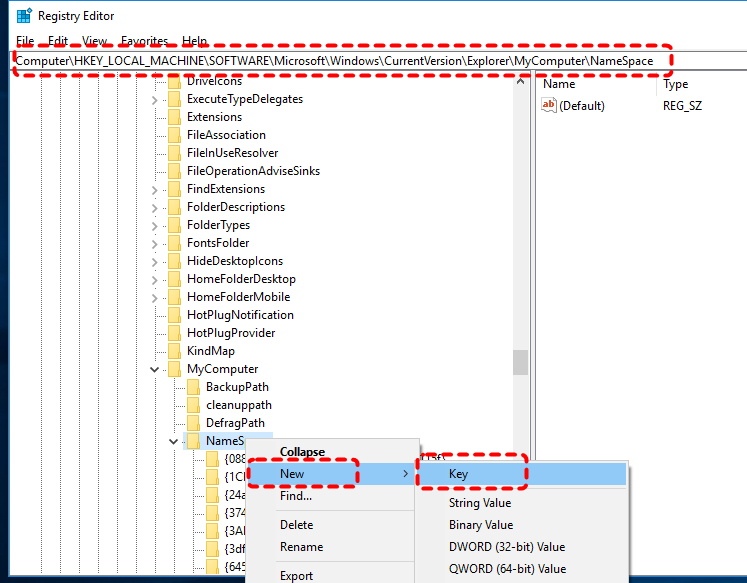747x583 pixels.
Task: Click the tree pane vertical scrollbar thumb
Action: click(x=521, y=361)
